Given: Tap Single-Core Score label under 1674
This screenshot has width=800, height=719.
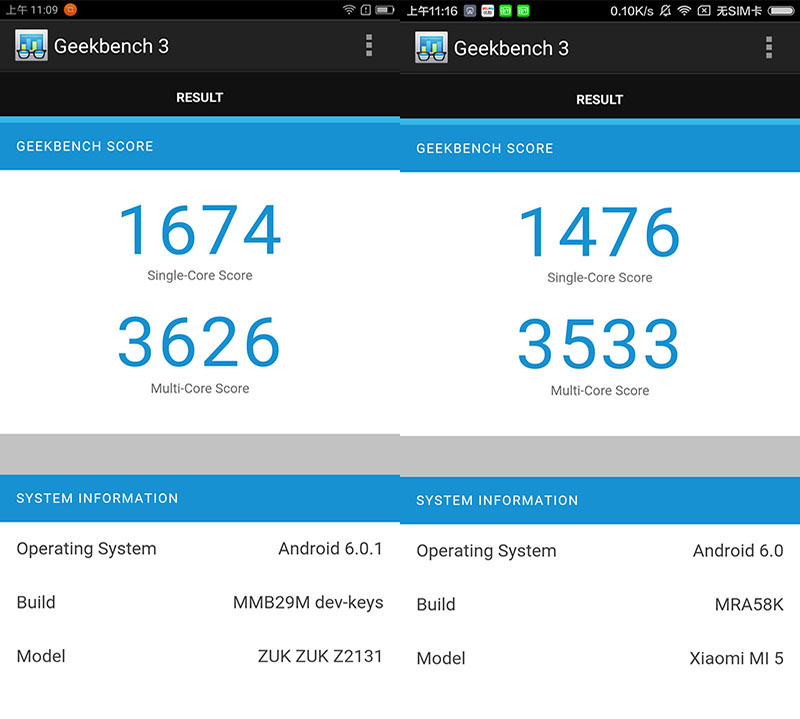Looking at the screenshot, I should coord(200,276).
